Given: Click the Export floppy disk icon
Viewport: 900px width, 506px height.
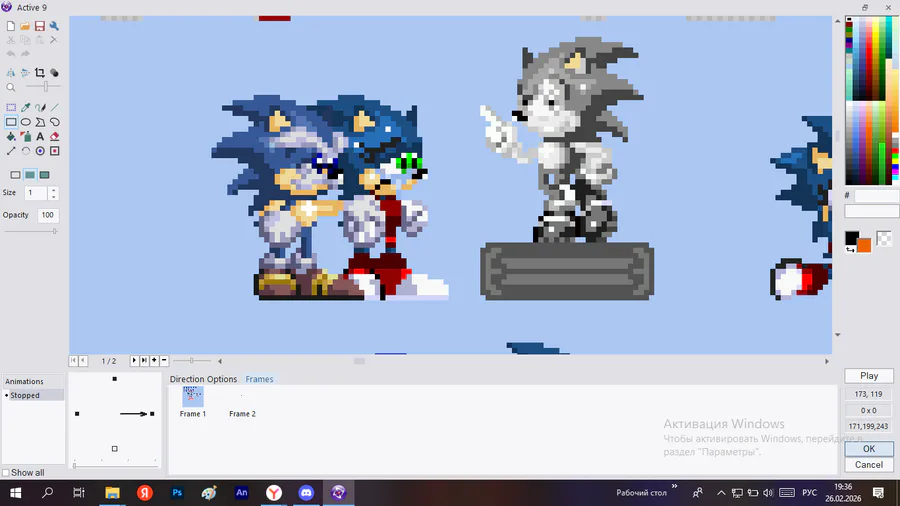Looking at the screenshot, I should click(x=40, y=26).
